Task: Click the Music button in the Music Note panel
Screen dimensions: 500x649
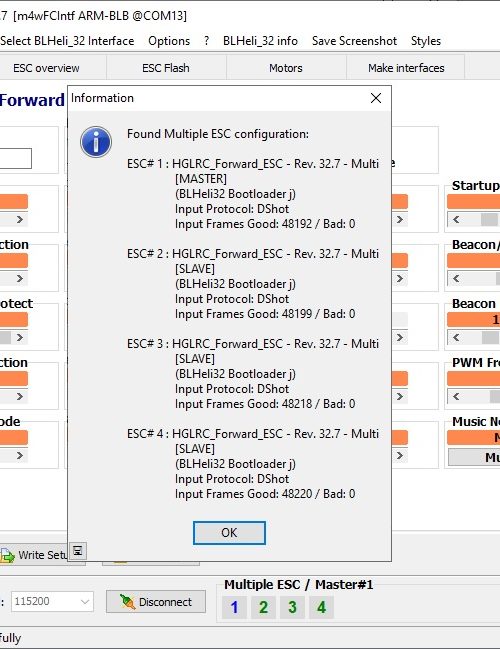Action: pos(474,457)
